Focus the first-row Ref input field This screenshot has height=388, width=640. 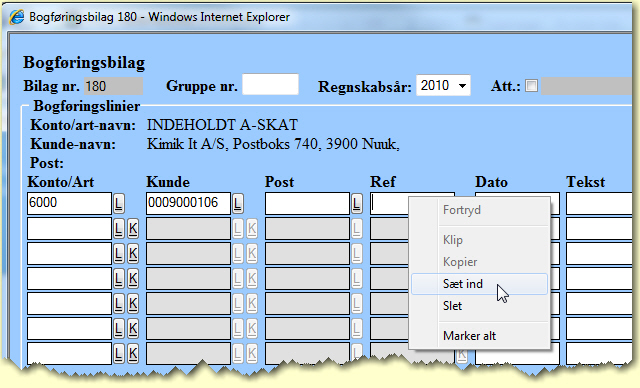coord(390,203)
